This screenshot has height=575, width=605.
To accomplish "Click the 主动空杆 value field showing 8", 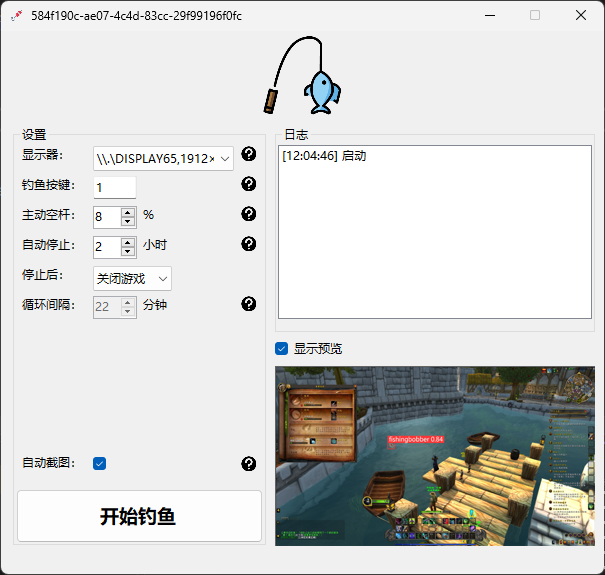I will click(107, 217).
